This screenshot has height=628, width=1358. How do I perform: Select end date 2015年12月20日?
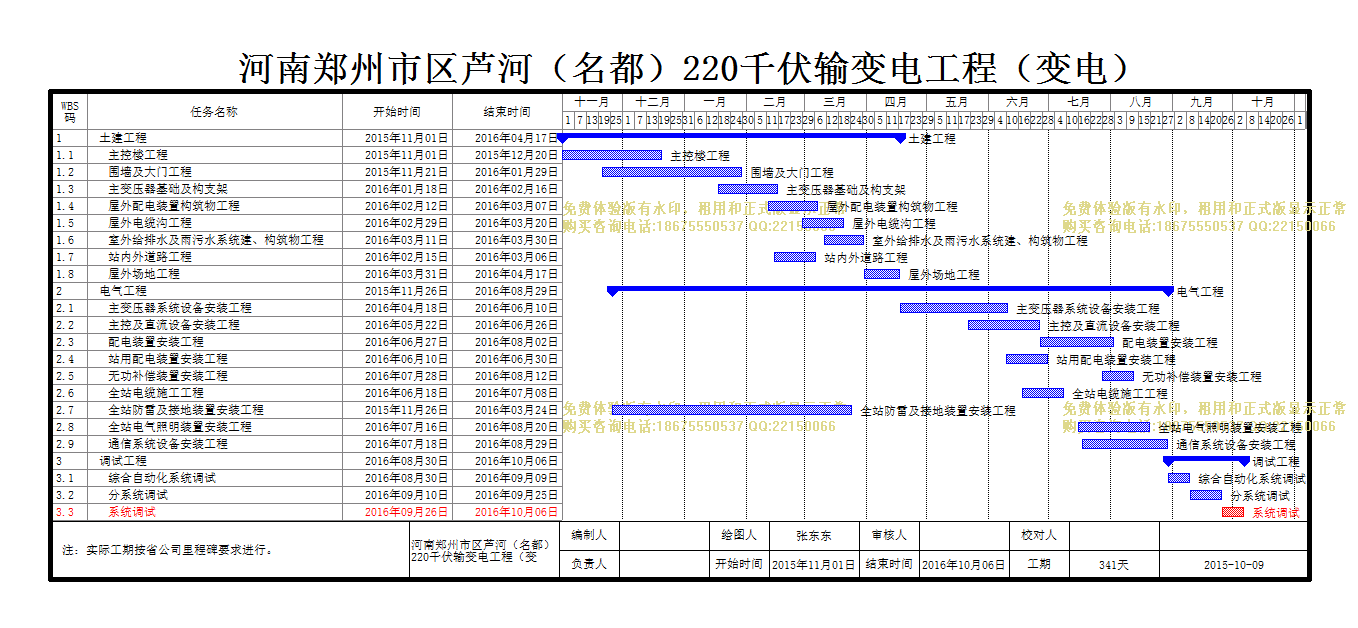[517, 155]
